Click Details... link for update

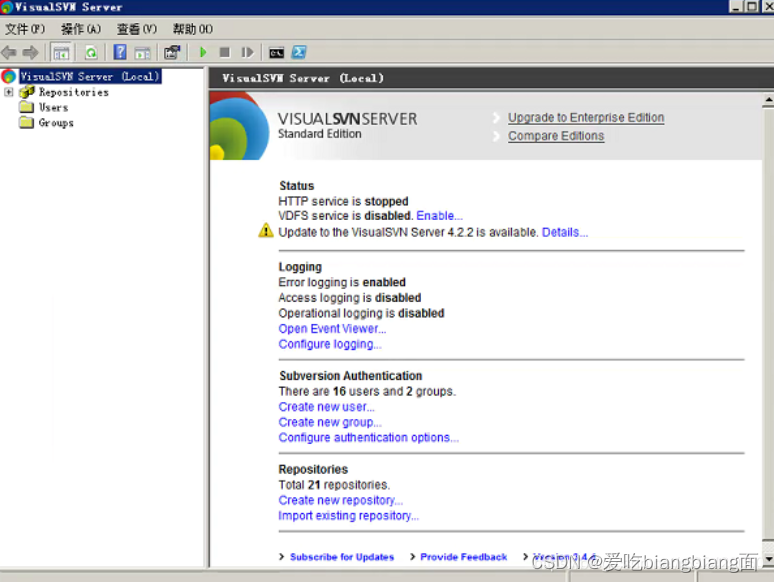565,232
